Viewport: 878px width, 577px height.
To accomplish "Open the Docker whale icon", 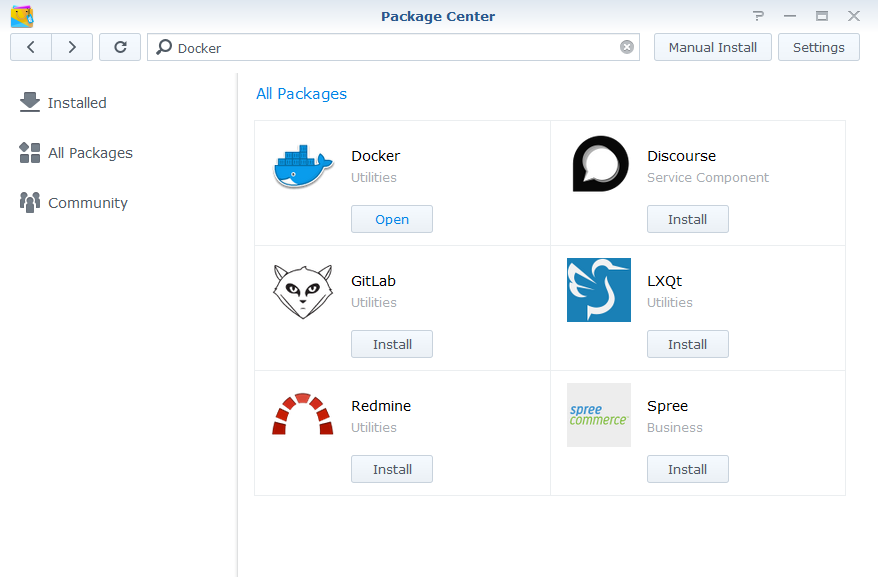I will pos(303,166).
